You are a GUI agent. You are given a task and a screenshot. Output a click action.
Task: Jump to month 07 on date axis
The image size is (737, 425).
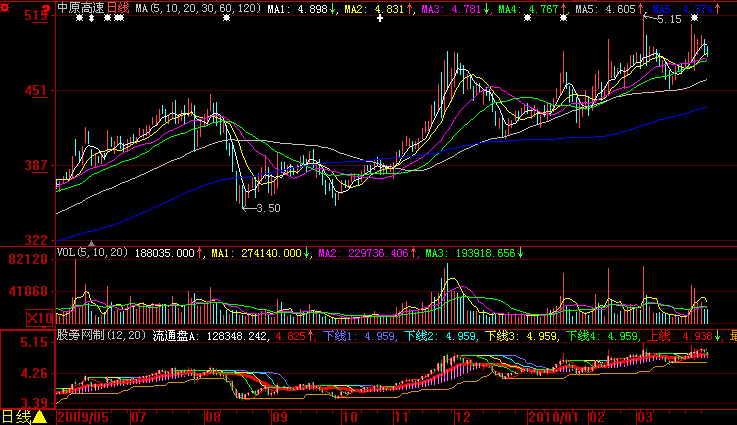(x=138, y=417)
